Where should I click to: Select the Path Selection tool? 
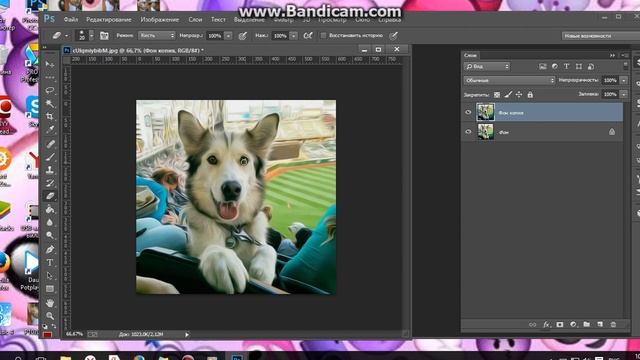(x=50, y=276)
